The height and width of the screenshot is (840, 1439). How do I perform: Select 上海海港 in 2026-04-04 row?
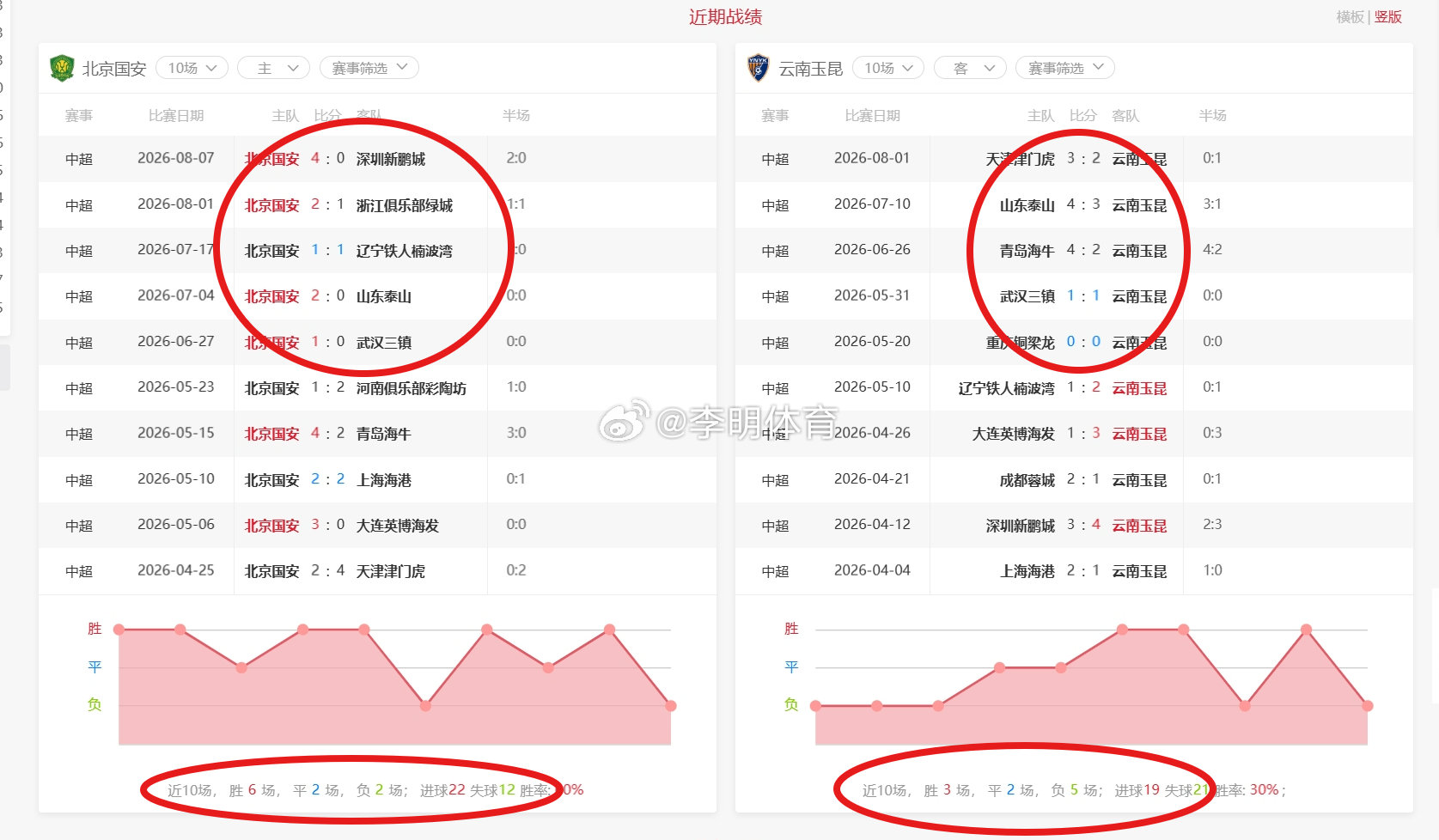1027,571
